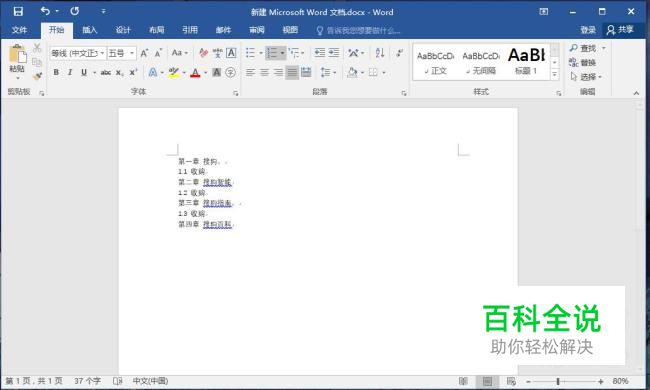Viewport: 650px width, 390px height.
Task: Expand the styles gallery
Action: pos(555,74)
